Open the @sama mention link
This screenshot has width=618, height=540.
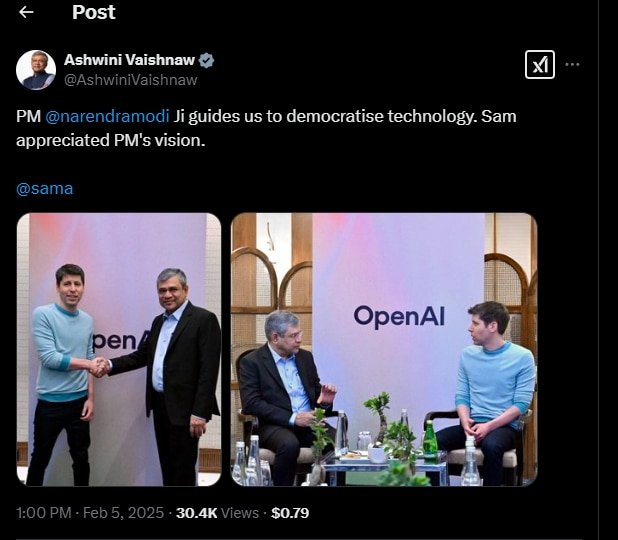click(x=45, y=189)
